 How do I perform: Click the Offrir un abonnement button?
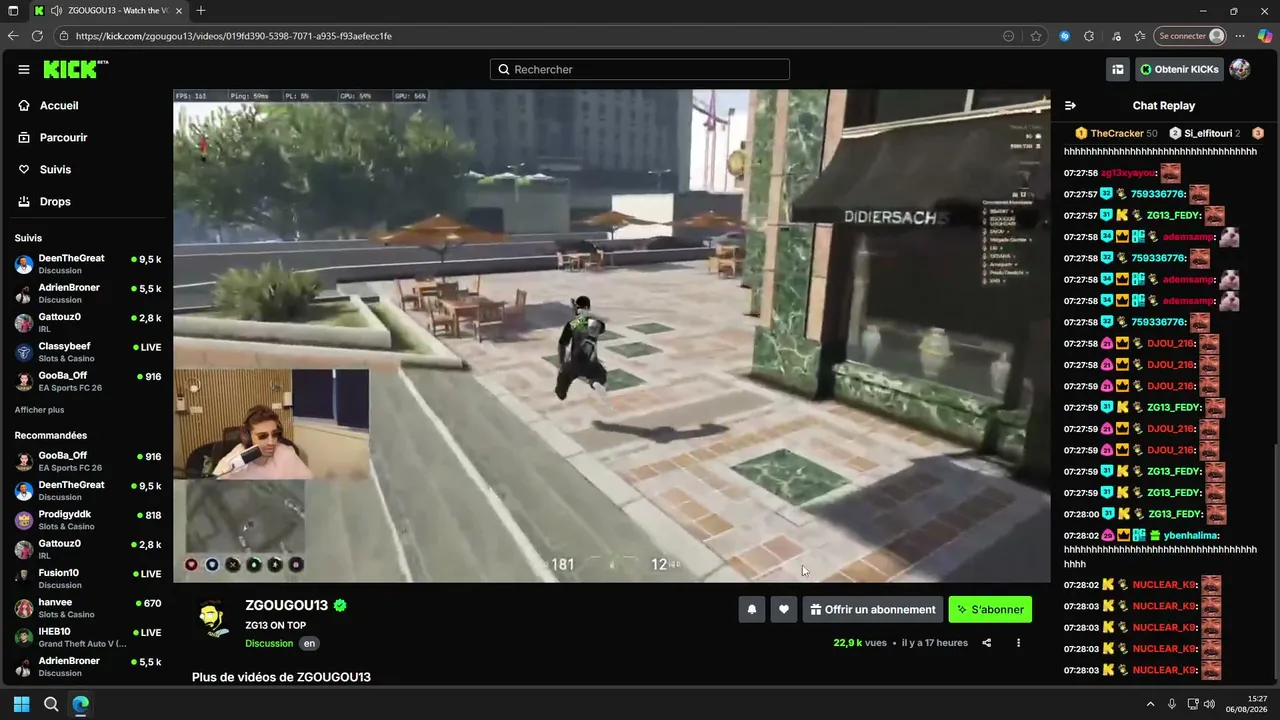[x=874, y=609]
